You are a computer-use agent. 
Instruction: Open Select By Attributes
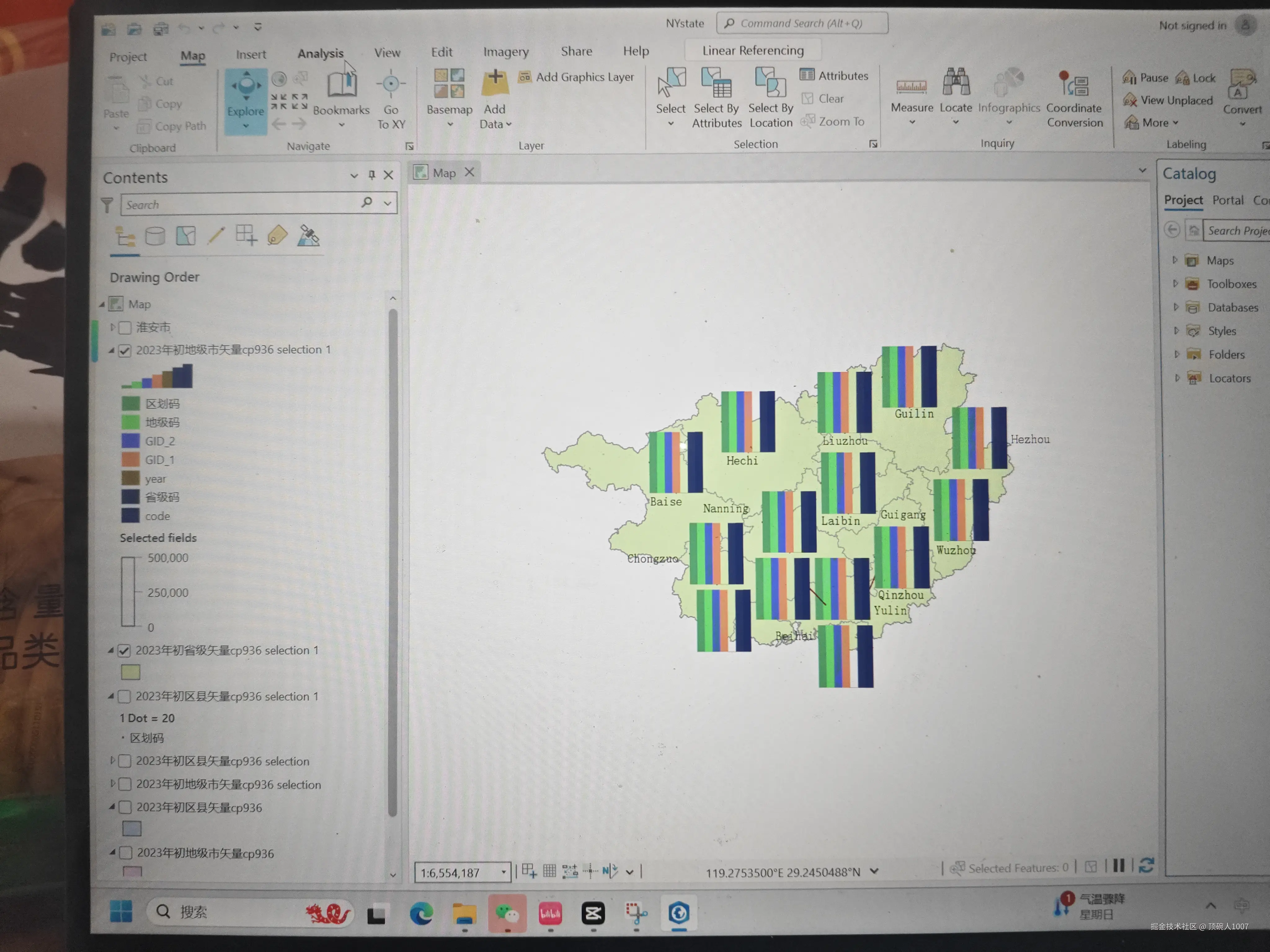click(717, 98)
